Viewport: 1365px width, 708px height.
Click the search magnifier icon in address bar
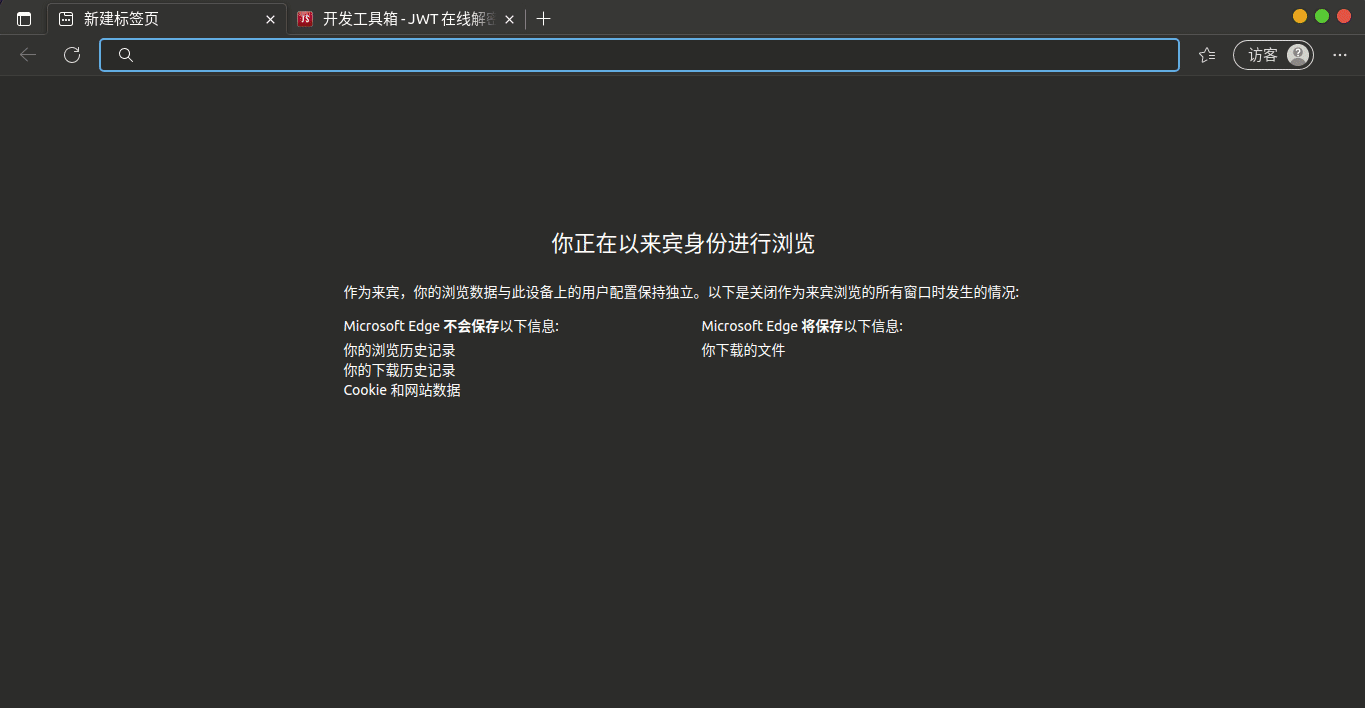pos(126,55)
